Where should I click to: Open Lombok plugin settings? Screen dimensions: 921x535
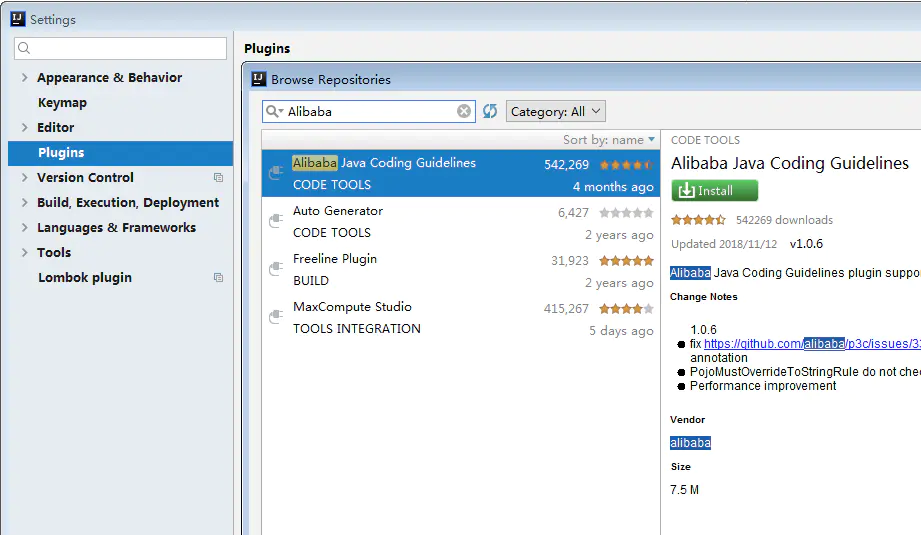pos(85,277)
